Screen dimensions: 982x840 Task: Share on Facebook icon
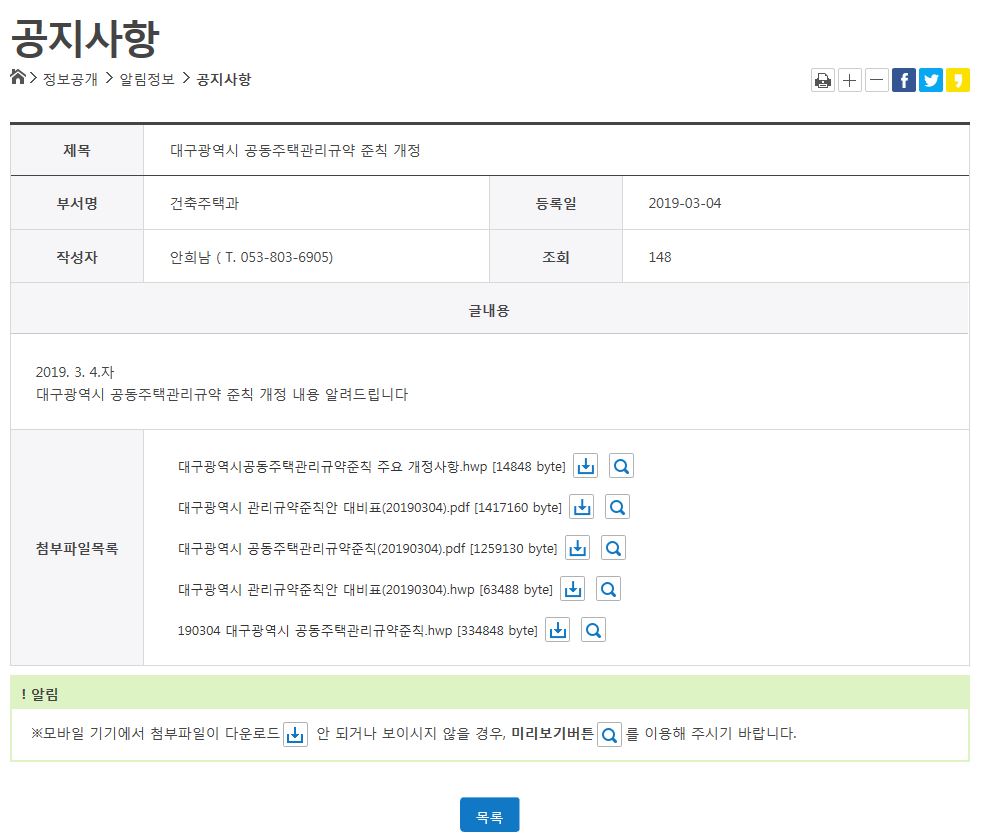click(904, 80)
